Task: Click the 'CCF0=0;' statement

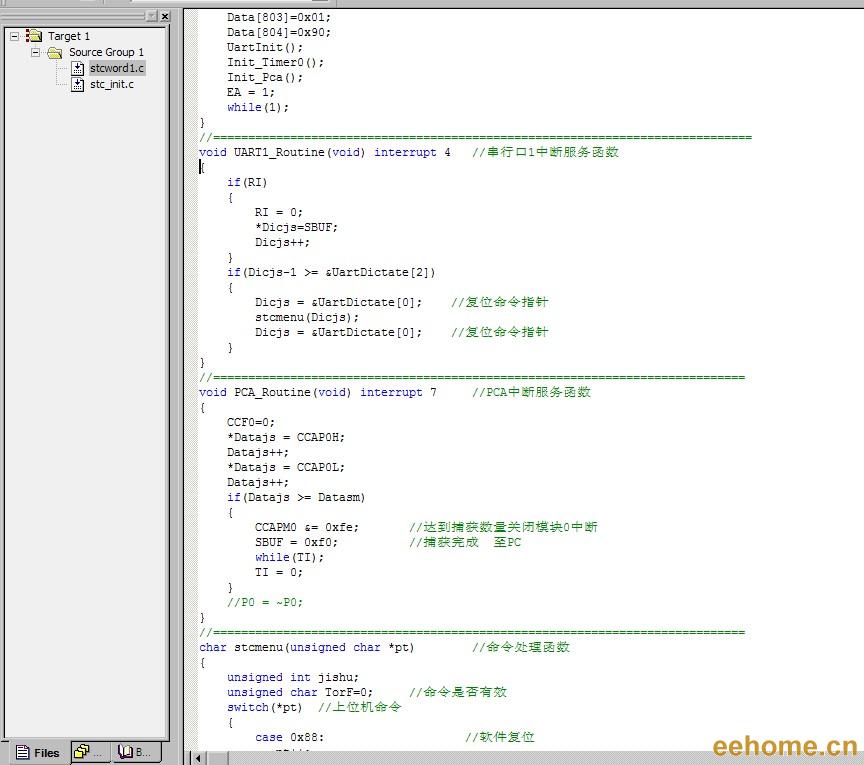Action: click(251, 422)
